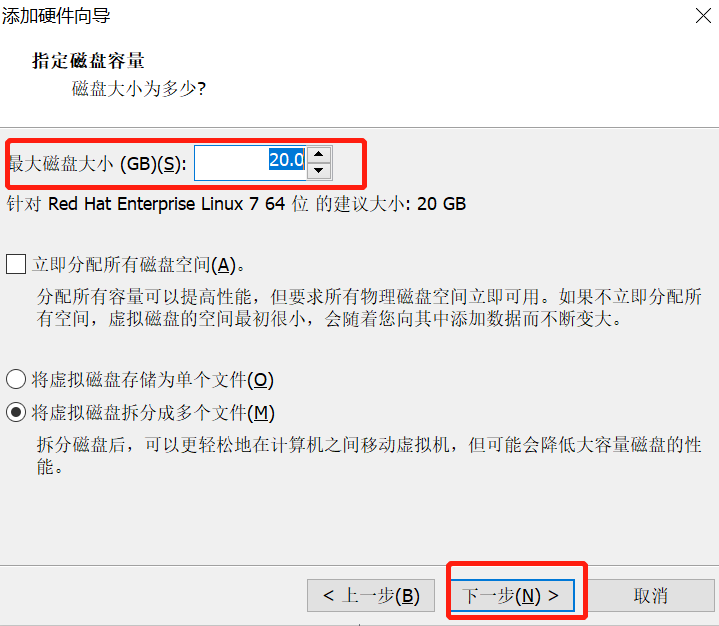This screenshot has width=719, height=626.
Task: Click the 最大磁盘大小 (GB)(S) label text
Action: coord(98,164)
